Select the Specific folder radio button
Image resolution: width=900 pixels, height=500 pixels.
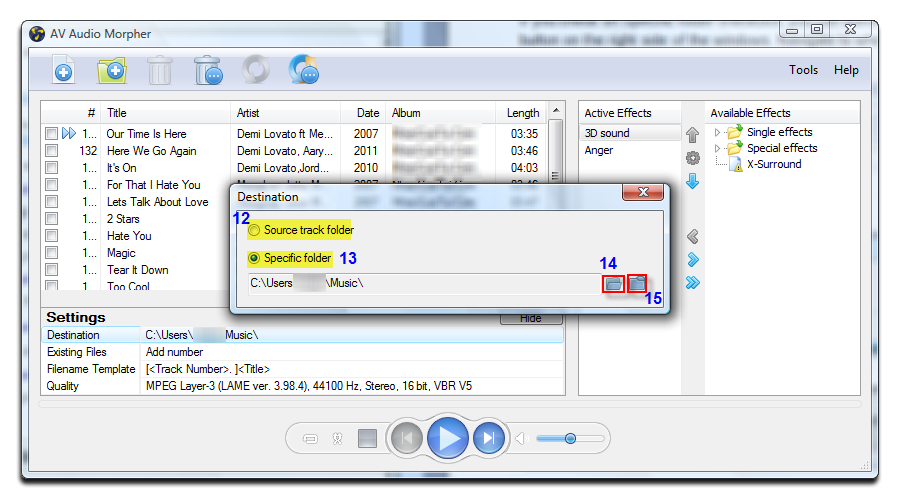click(254, 258)
